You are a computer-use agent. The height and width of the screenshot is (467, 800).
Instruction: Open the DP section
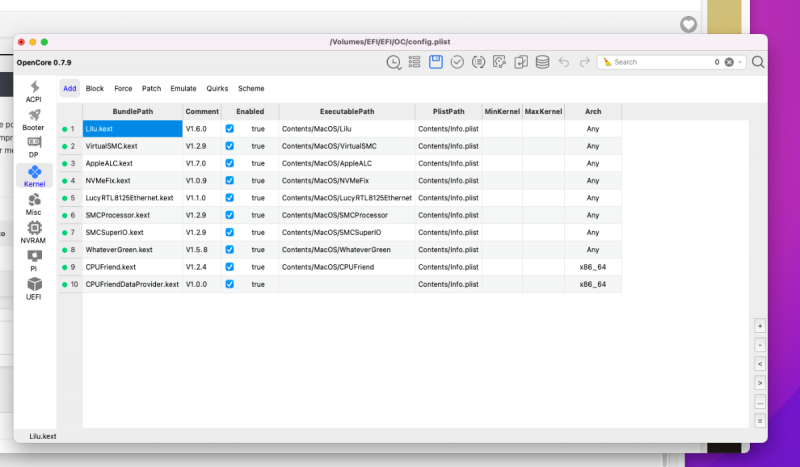coord(34,148)
